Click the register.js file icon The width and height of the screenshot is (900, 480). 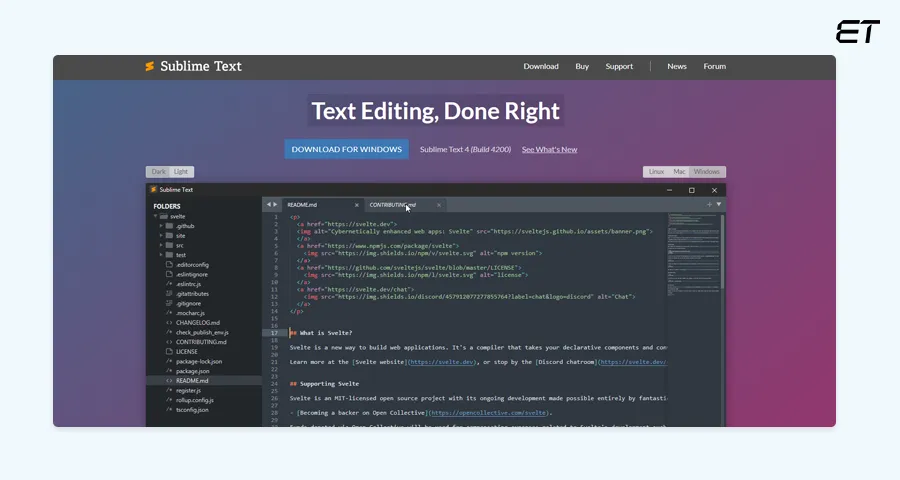coord(169,390)
